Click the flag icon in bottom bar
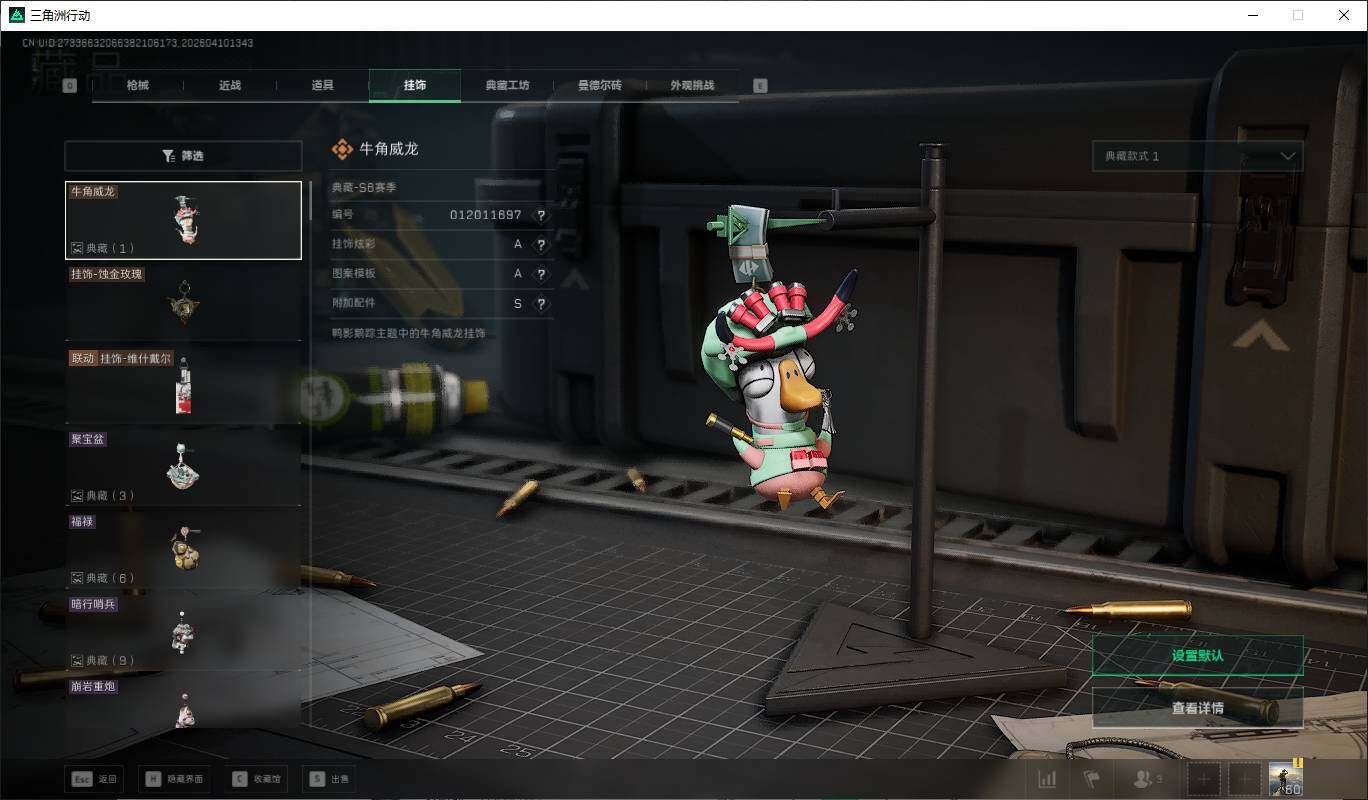1368x800 pixels. click(1091, 779)
